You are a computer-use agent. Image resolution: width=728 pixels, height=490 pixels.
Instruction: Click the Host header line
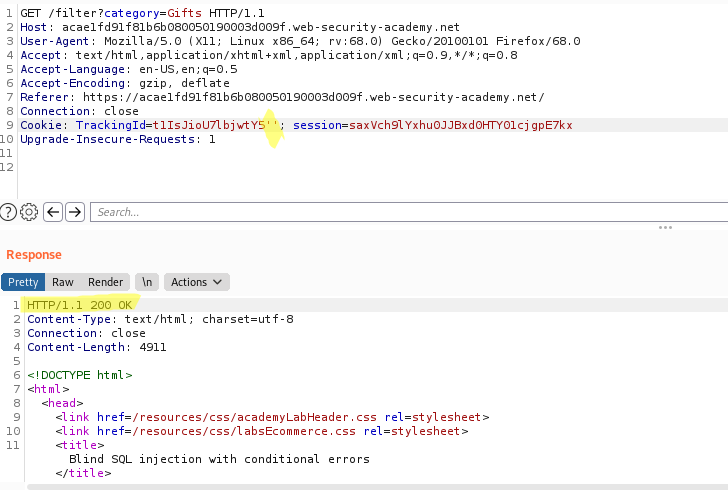click(x=240, y=27)
